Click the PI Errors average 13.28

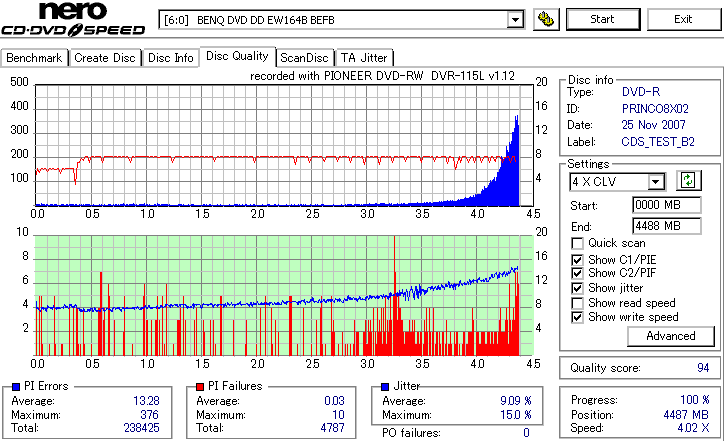[x=146, y=401]
